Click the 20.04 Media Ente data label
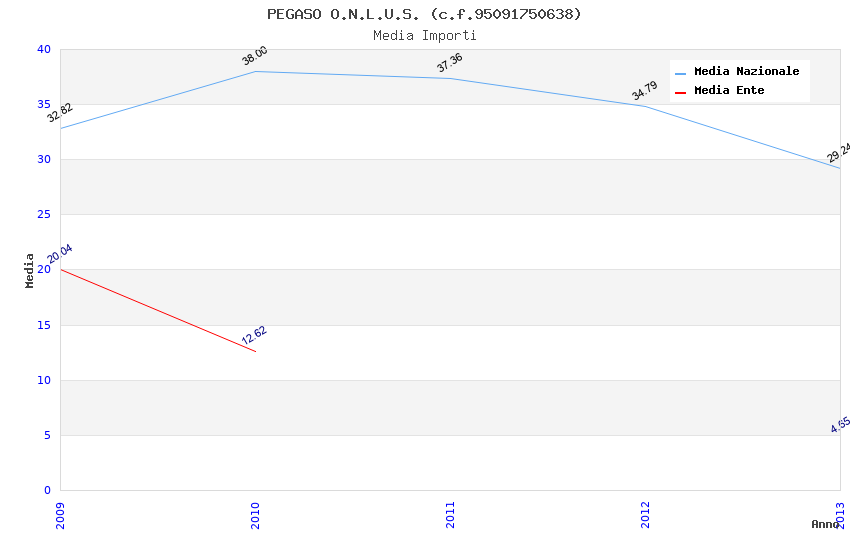Viewport: 850px width, 550px height. (x=60, y=254)
